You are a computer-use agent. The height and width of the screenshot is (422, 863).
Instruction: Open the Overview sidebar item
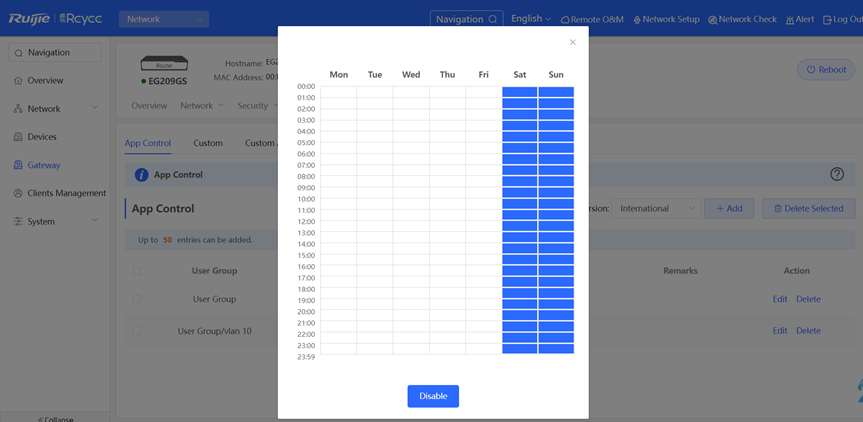[x=45, y=80]
